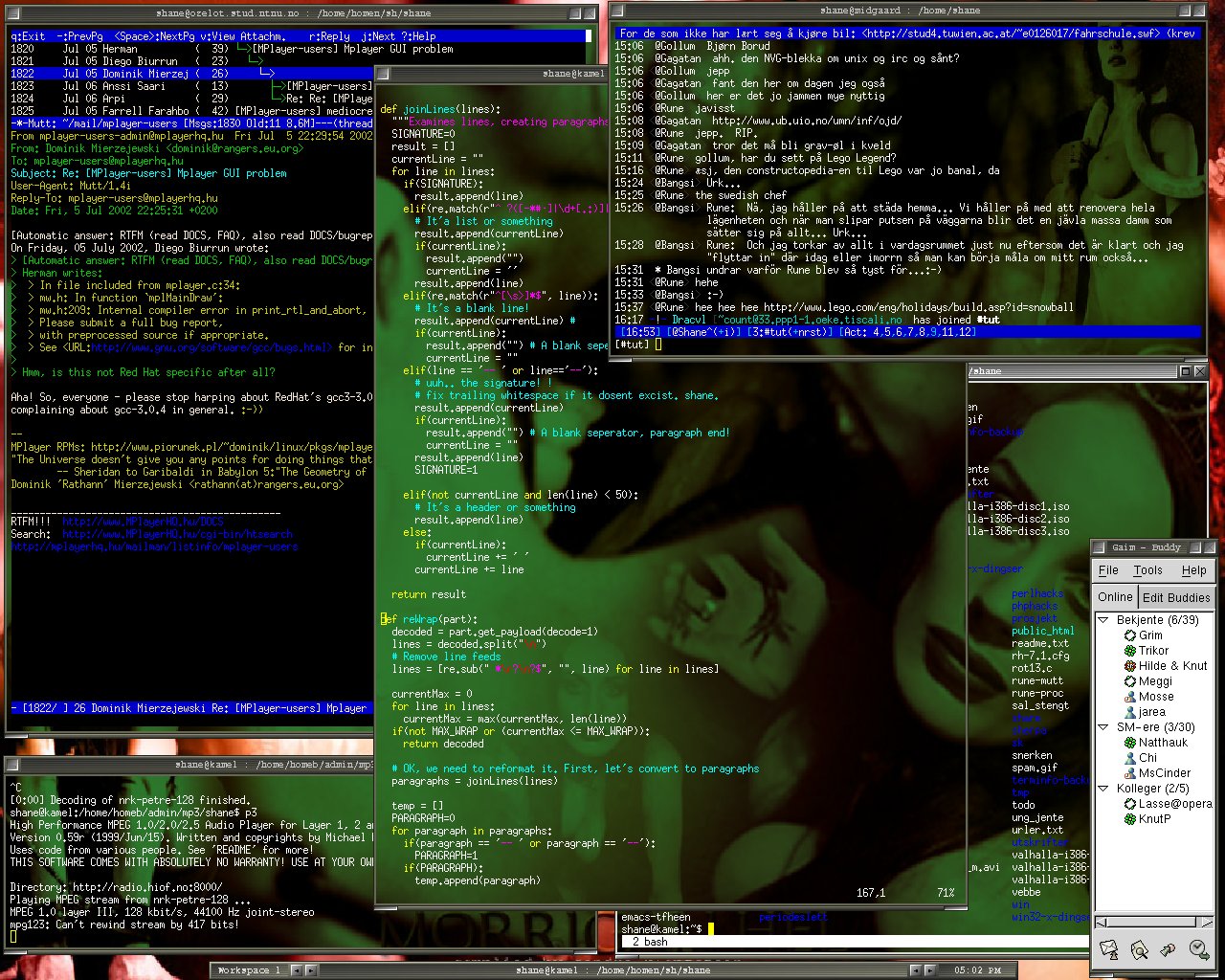This screenshot has height=980, width=1225.
Task: Click the Info magnifier icon in Gaim
Action: point(1139,949)
